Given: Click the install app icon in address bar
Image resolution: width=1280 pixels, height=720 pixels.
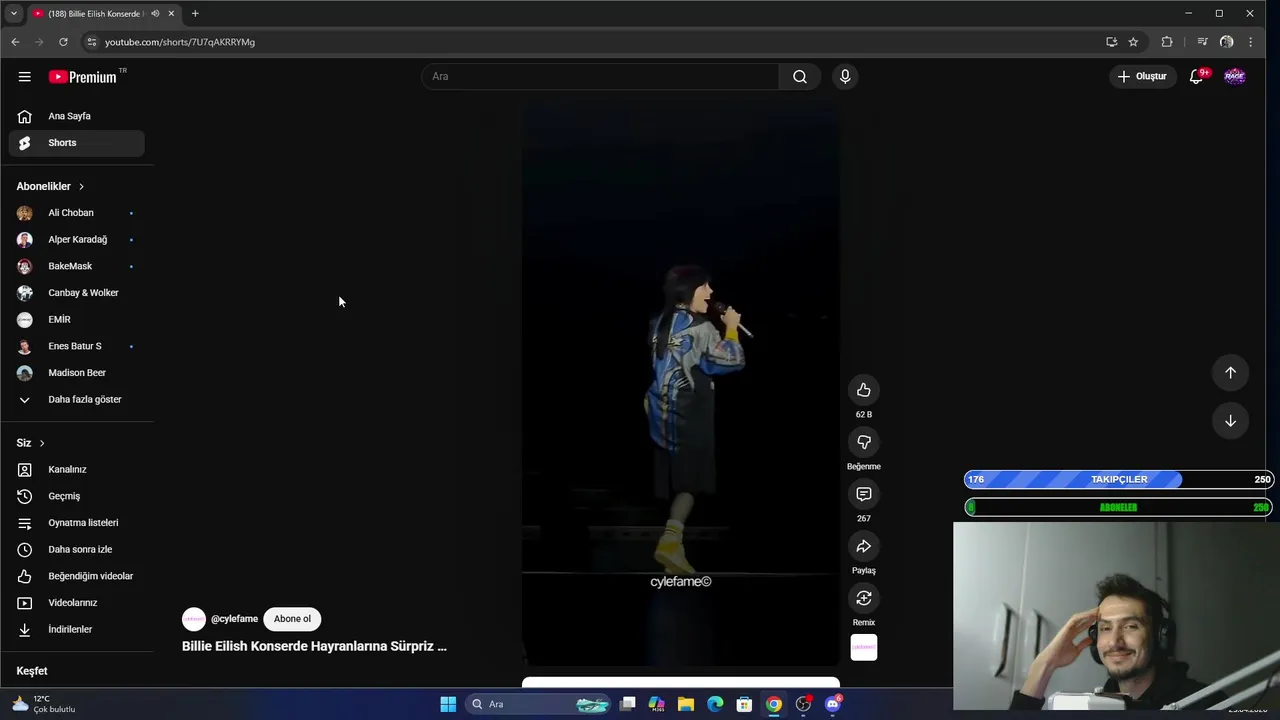Looking at the screenshot, I should 1111,42.
